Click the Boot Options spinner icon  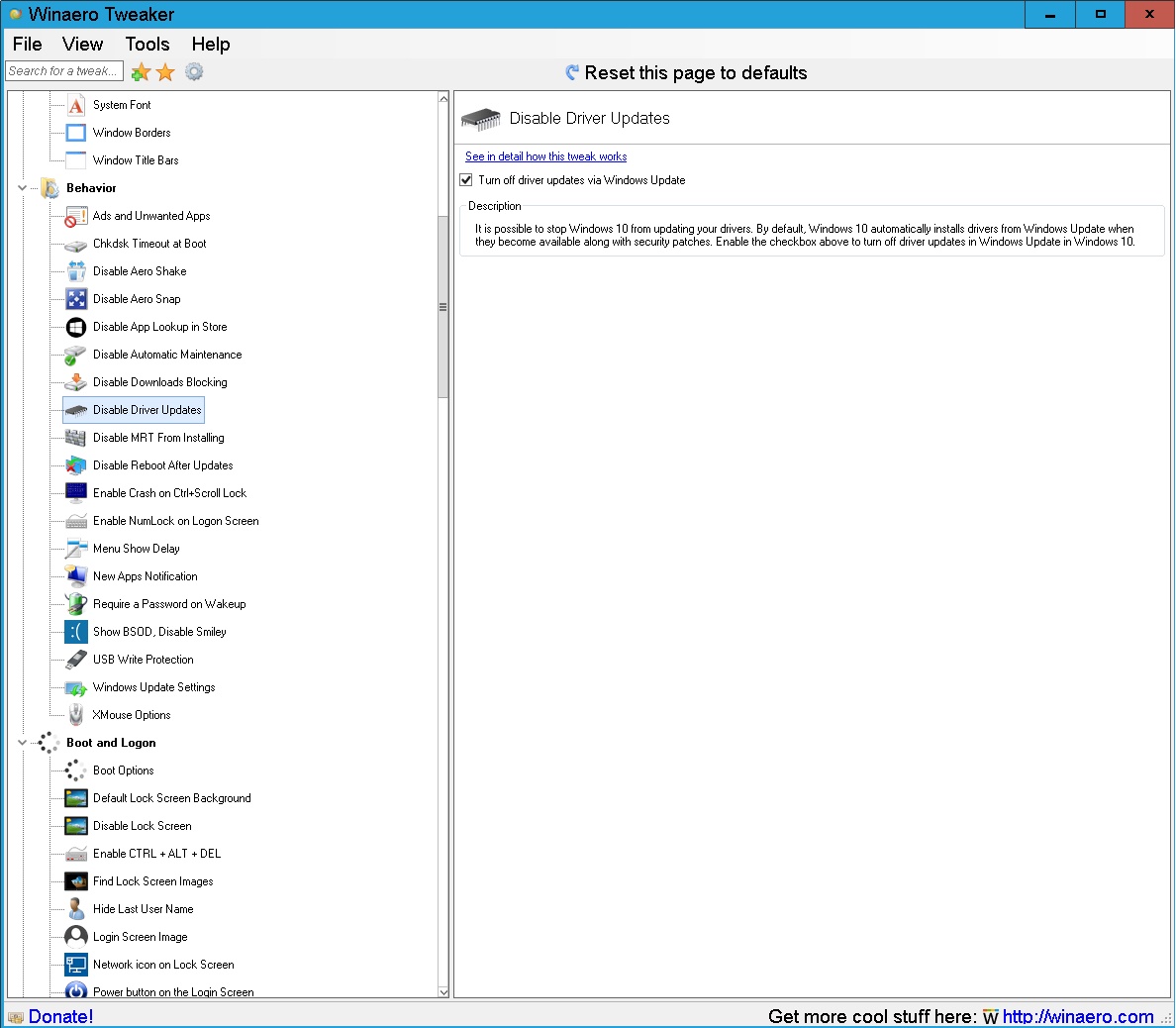(76, 771)
